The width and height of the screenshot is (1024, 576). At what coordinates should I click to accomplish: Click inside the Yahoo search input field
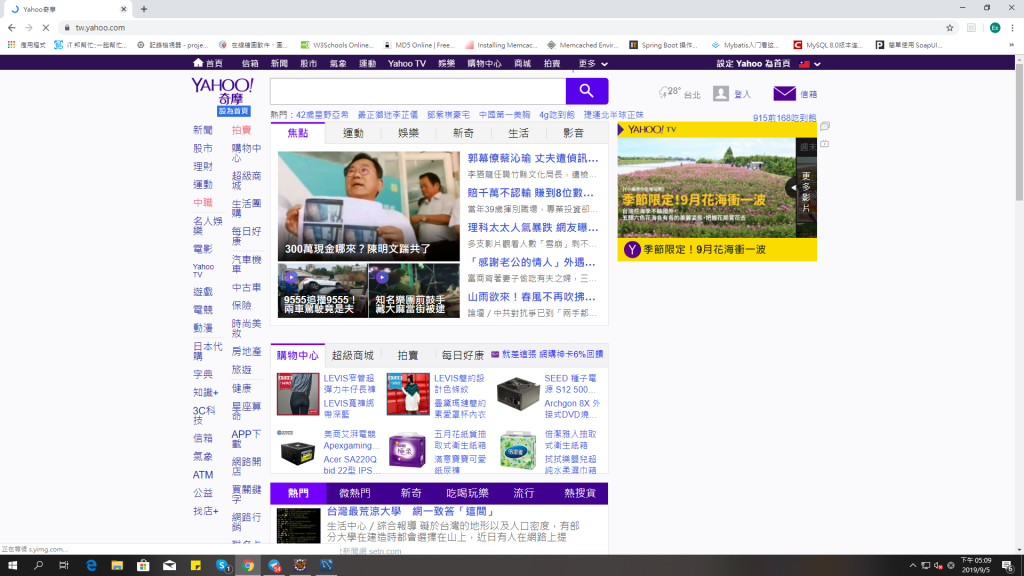click(x=418, y=91)
